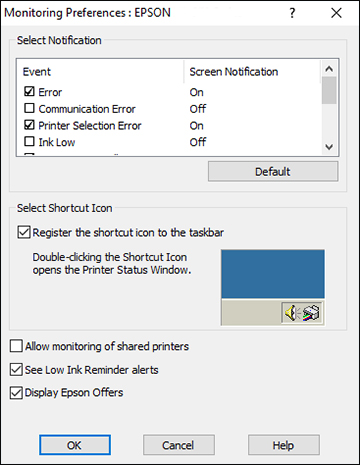This screenshot has width=360, height=465.
Task: Click the question mark help icon
Action: (292, 13)
